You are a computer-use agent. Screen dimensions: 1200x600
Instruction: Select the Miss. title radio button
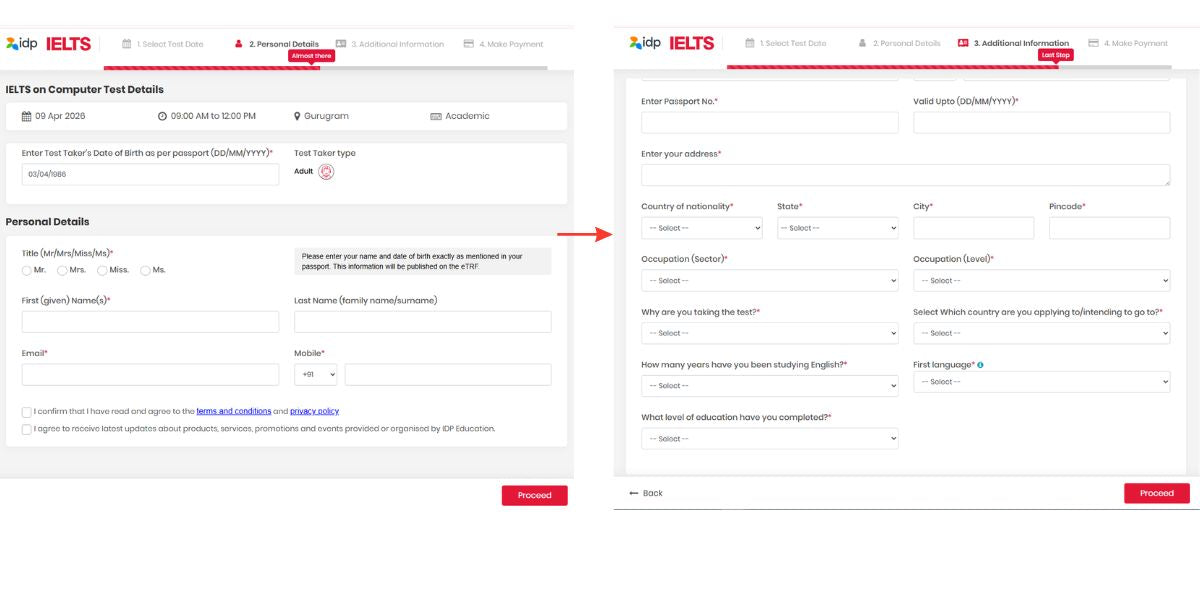(x=102, y=270)
